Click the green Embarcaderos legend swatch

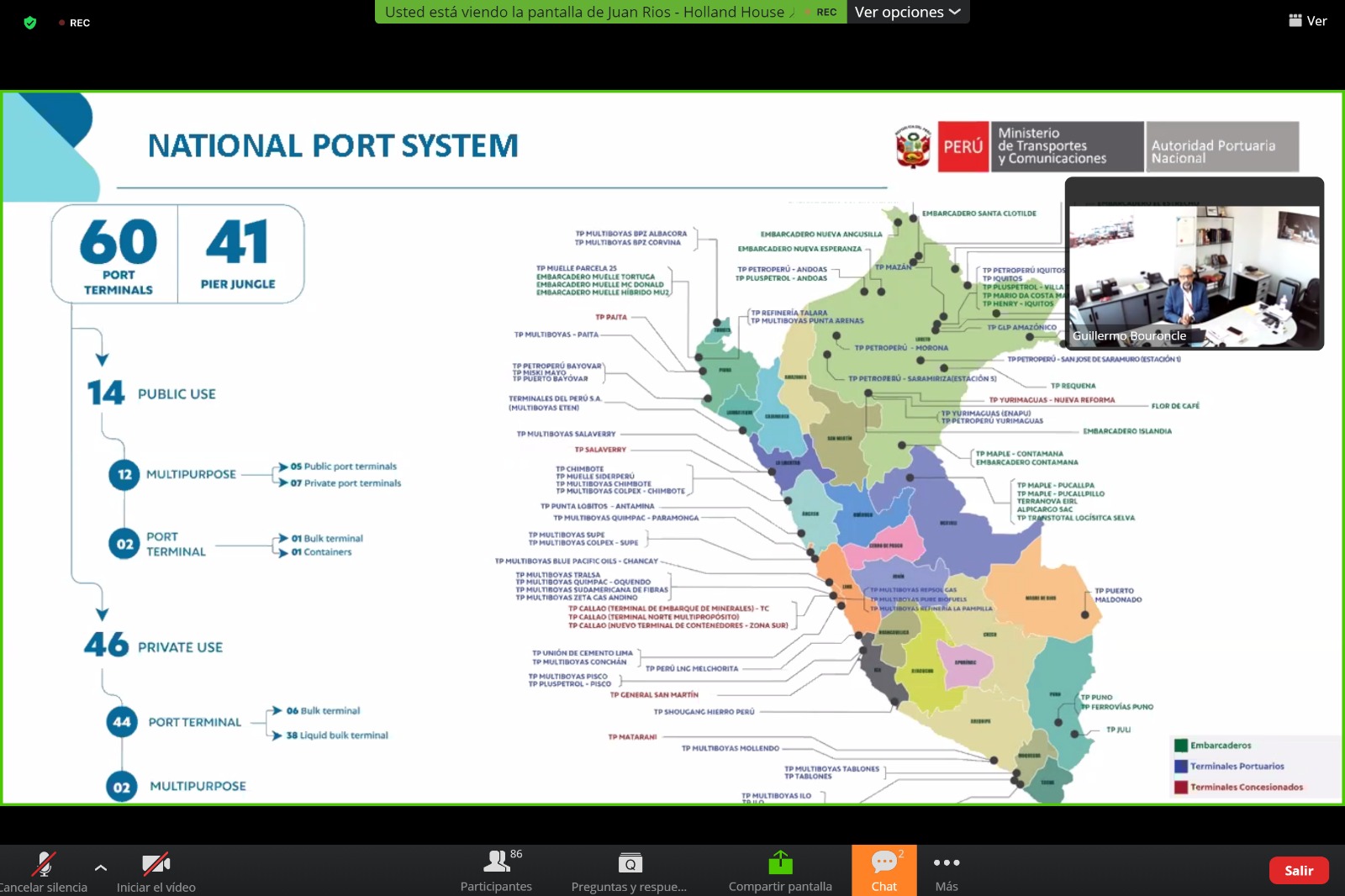(x=1180, y=746)
